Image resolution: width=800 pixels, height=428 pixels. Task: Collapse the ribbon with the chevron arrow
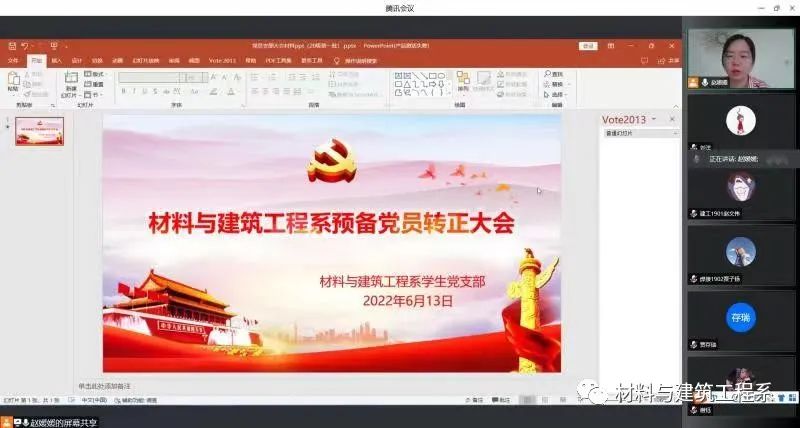pos(676,106)
